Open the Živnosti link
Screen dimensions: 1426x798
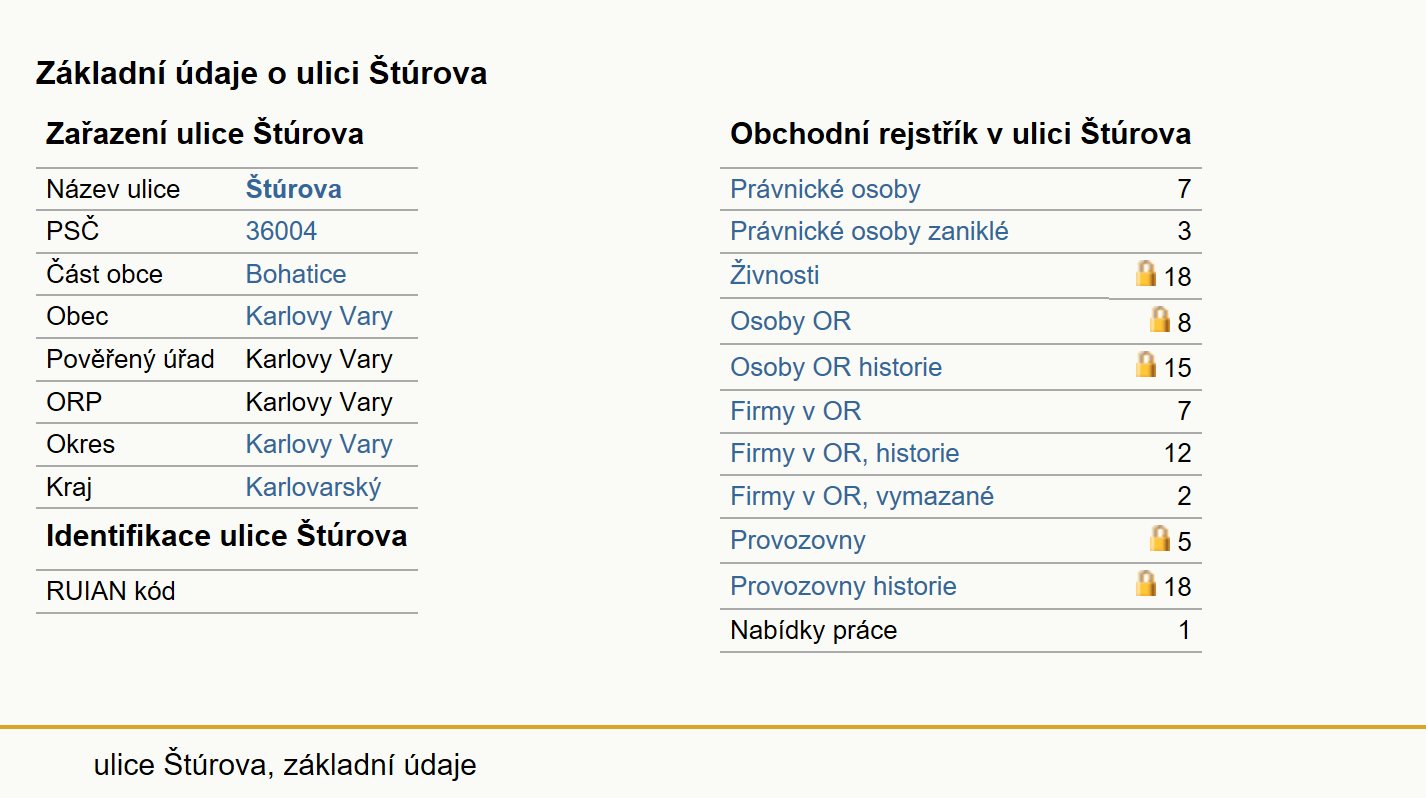pyautogui.click(x=775, y=274)
